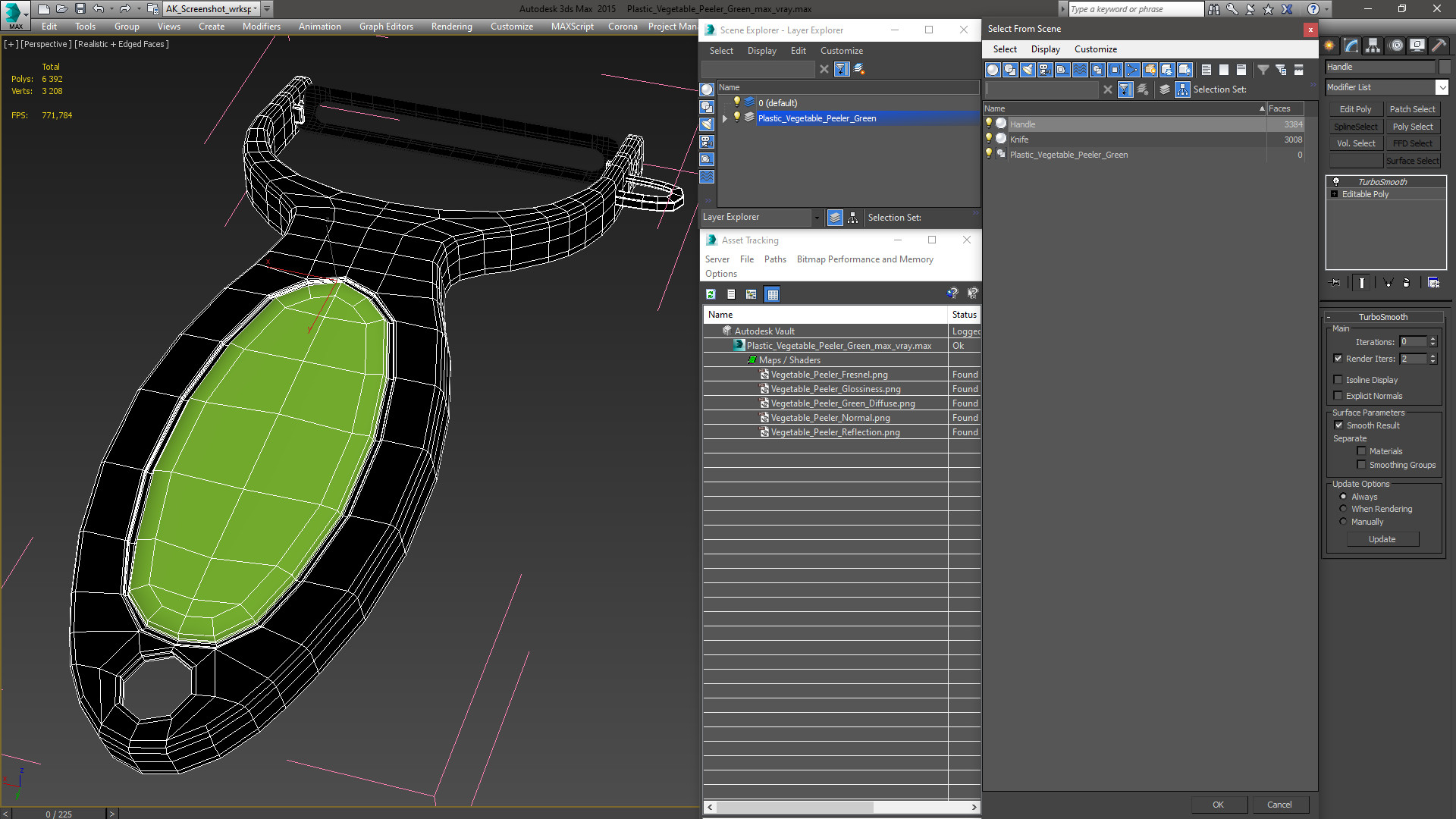This screenshot has width=1456, height=819.
Task: Switch Select From Scene to sort-by-layer mode
Action: [x=1165, y=89]
